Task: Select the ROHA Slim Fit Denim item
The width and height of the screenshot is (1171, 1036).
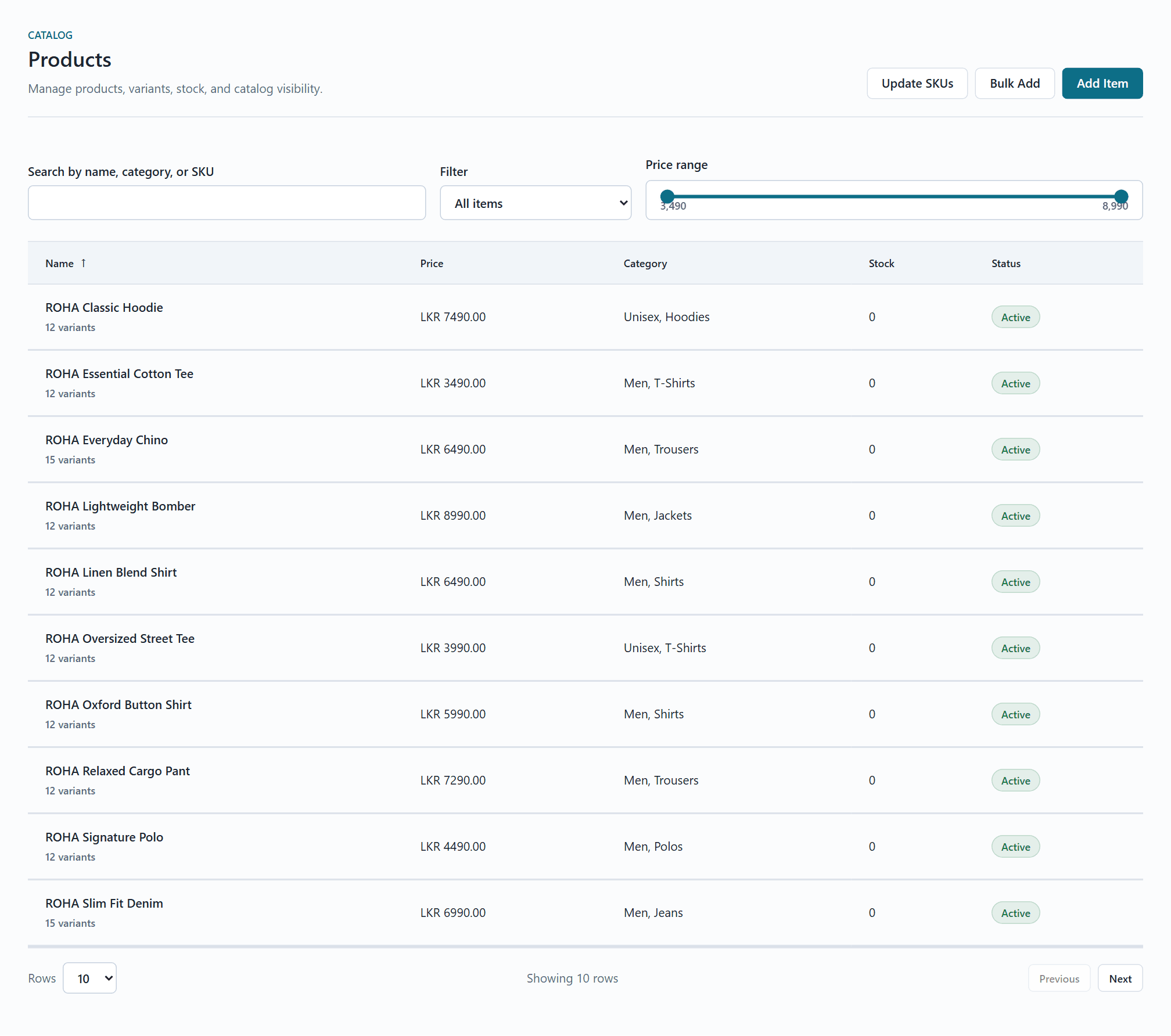Action: click(104, 903)
